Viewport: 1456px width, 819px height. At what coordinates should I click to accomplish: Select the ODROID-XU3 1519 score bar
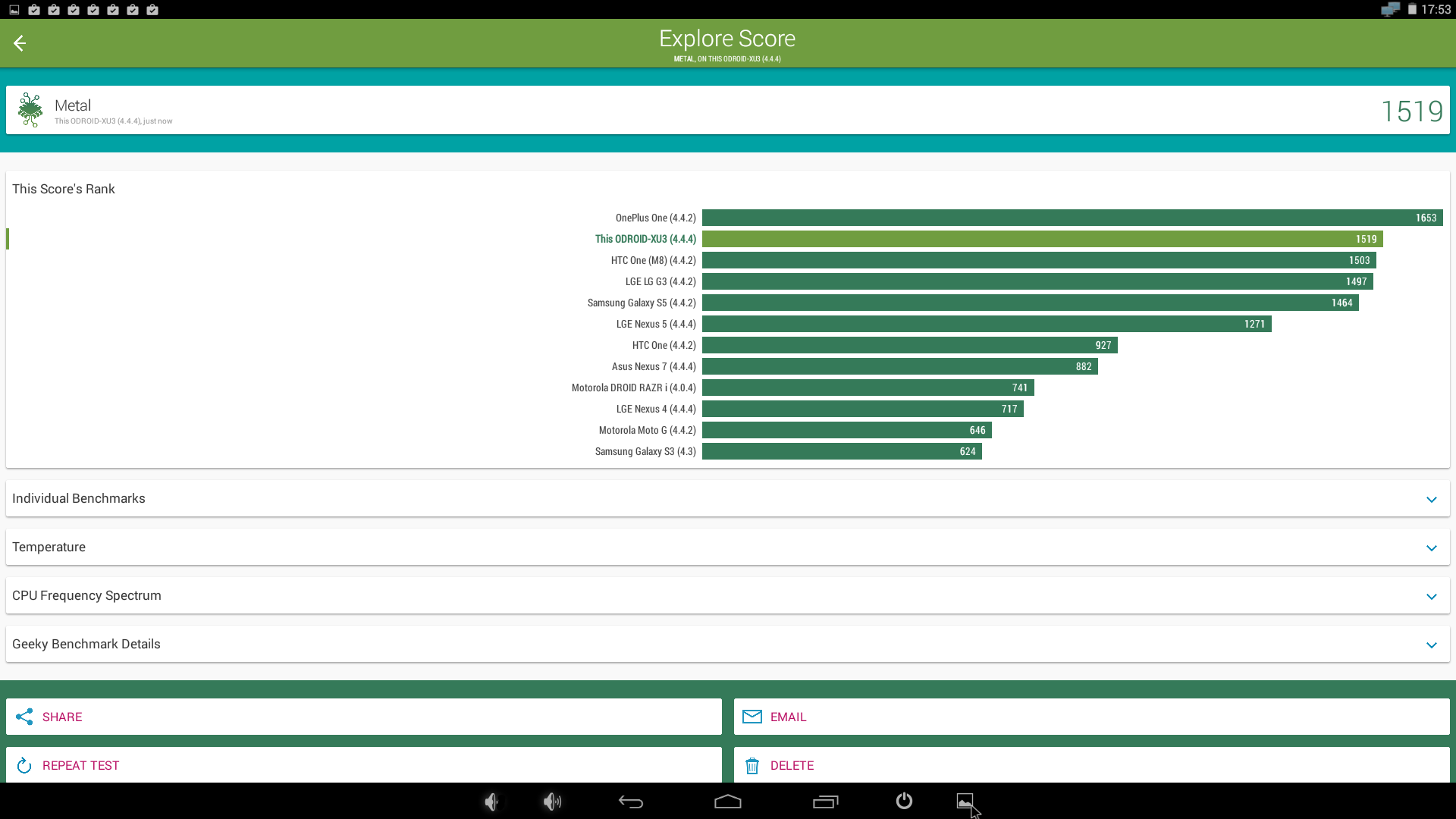coord(1043,239)
